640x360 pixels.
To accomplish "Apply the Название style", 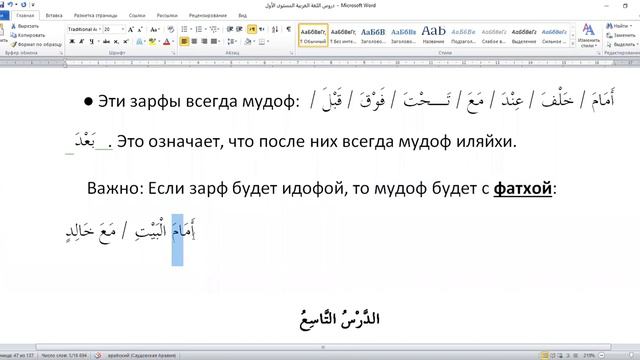I will [433, 35].
